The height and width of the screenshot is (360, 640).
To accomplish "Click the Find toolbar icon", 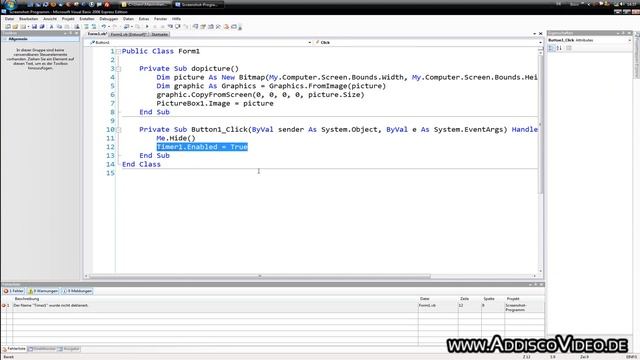I will click(x=77, y=27).
